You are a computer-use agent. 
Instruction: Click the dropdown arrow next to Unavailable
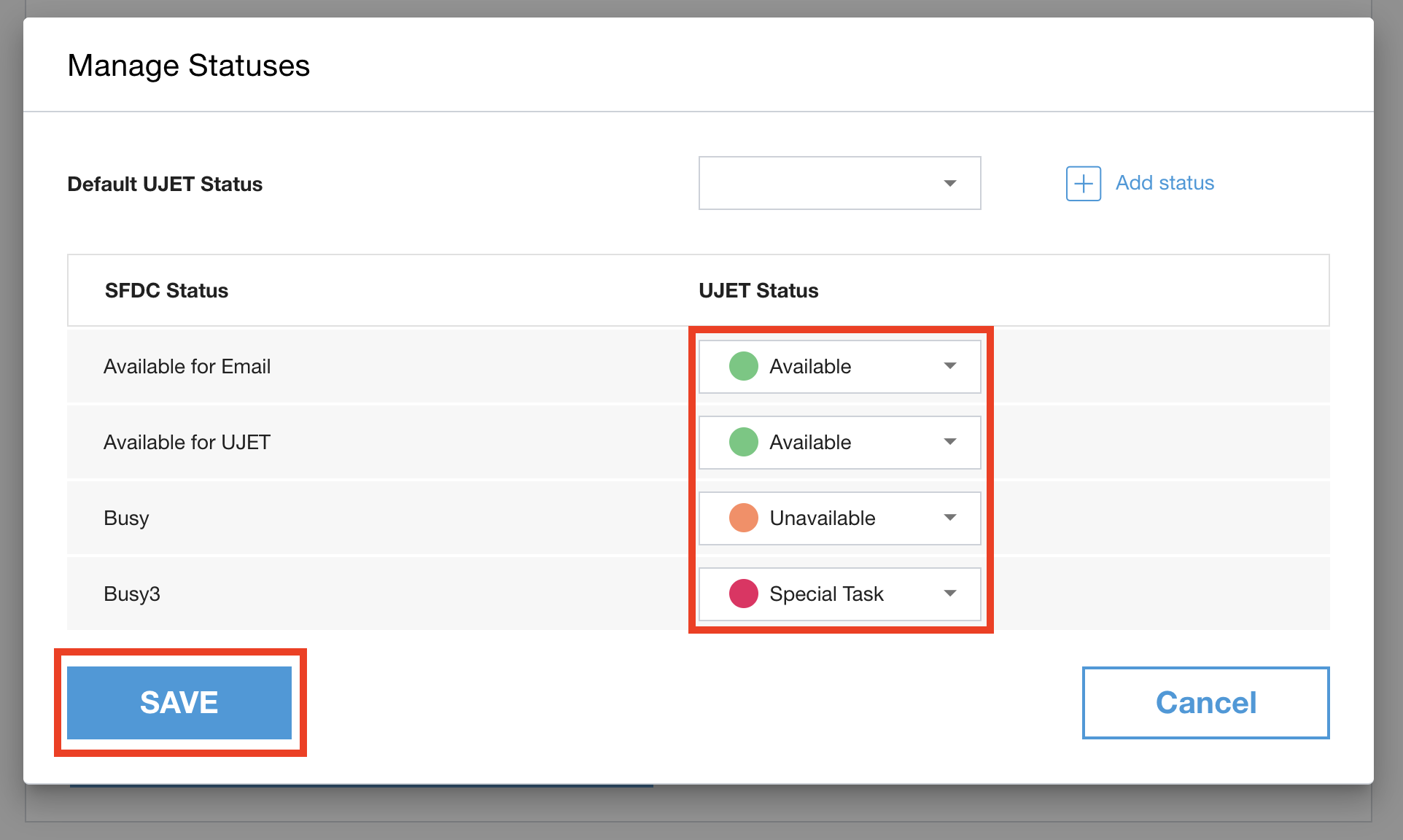coord(949,518)
